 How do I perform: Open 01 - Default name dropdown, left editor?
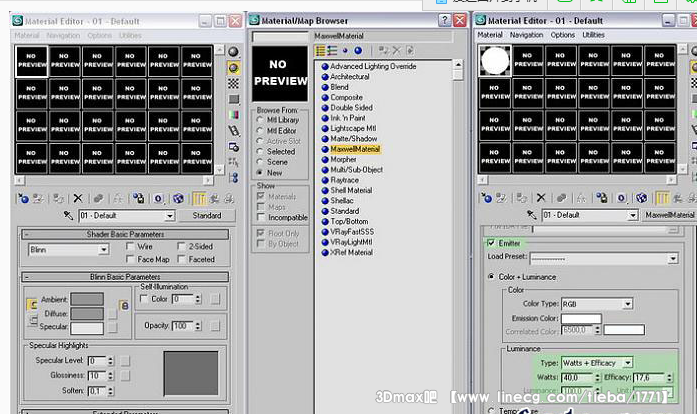pyautogui.click(x=169, y=216)
